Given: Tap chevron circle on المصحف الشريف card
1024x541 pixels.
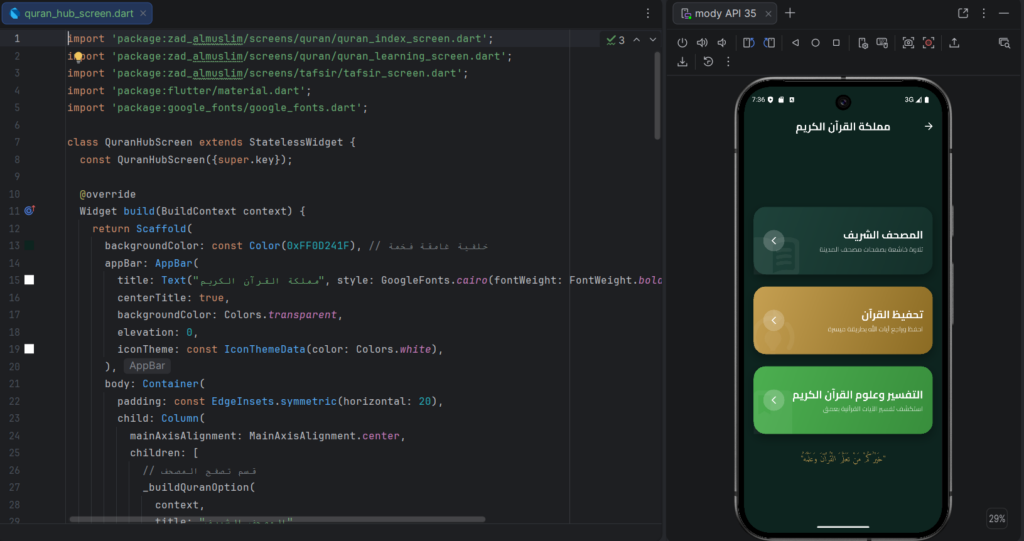Looking at the screenshot, I should click(x=774, y=240).
